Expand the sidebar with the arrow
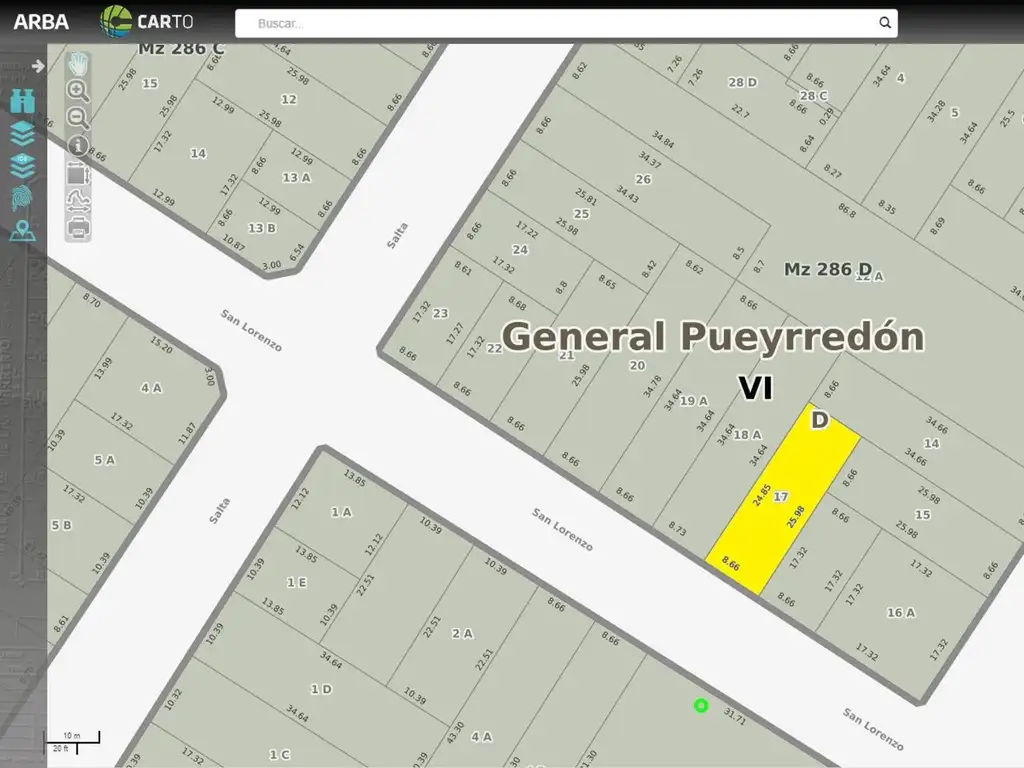Image resolution: width=1024 pixels, height=768 pixels. [38, 66]
